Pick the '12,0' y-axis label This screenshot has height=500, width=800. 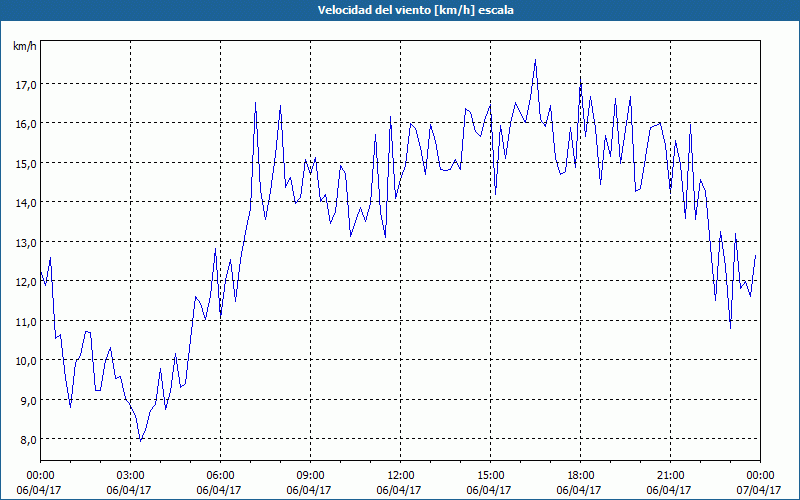[x=26, y=282]
